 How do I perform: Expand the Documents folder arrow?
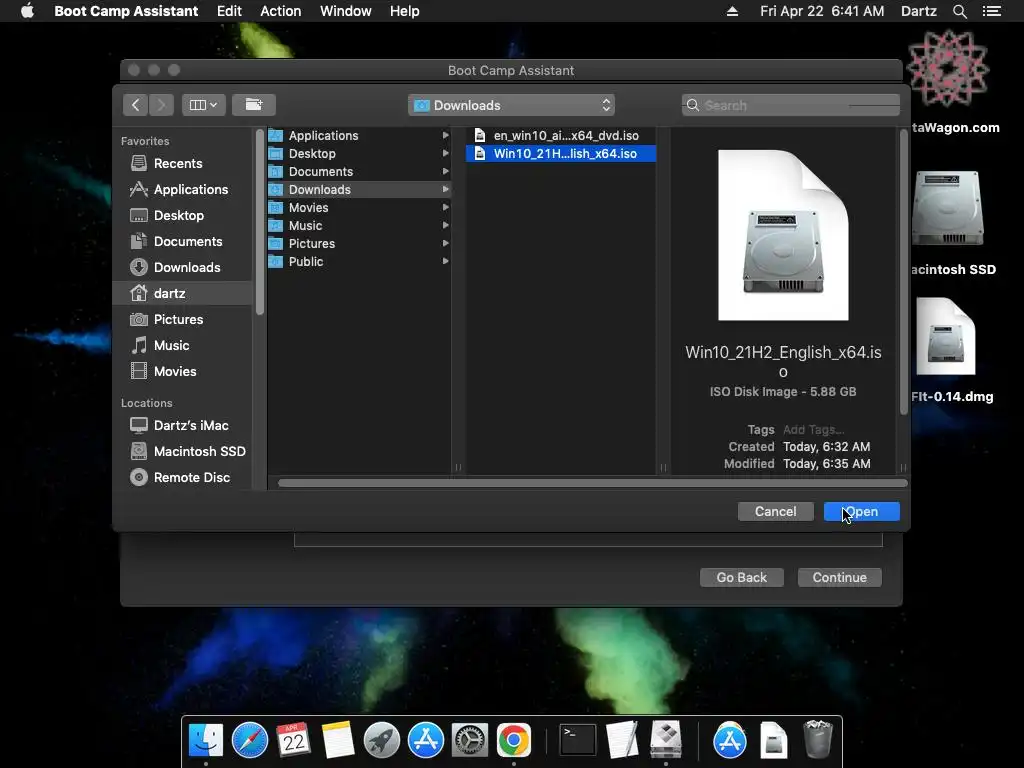pyautogui.click(x=445, y=171)
